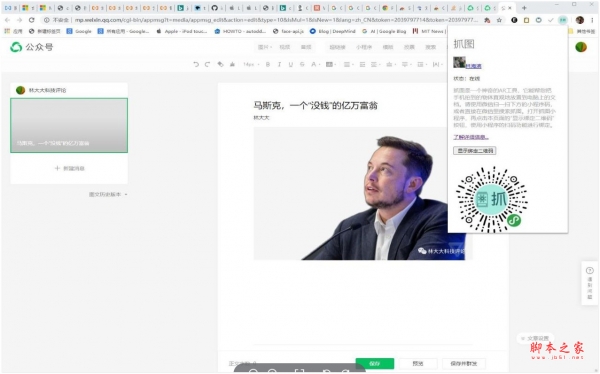
Task: Click the browser forward arrow
Action: (19, 20)
